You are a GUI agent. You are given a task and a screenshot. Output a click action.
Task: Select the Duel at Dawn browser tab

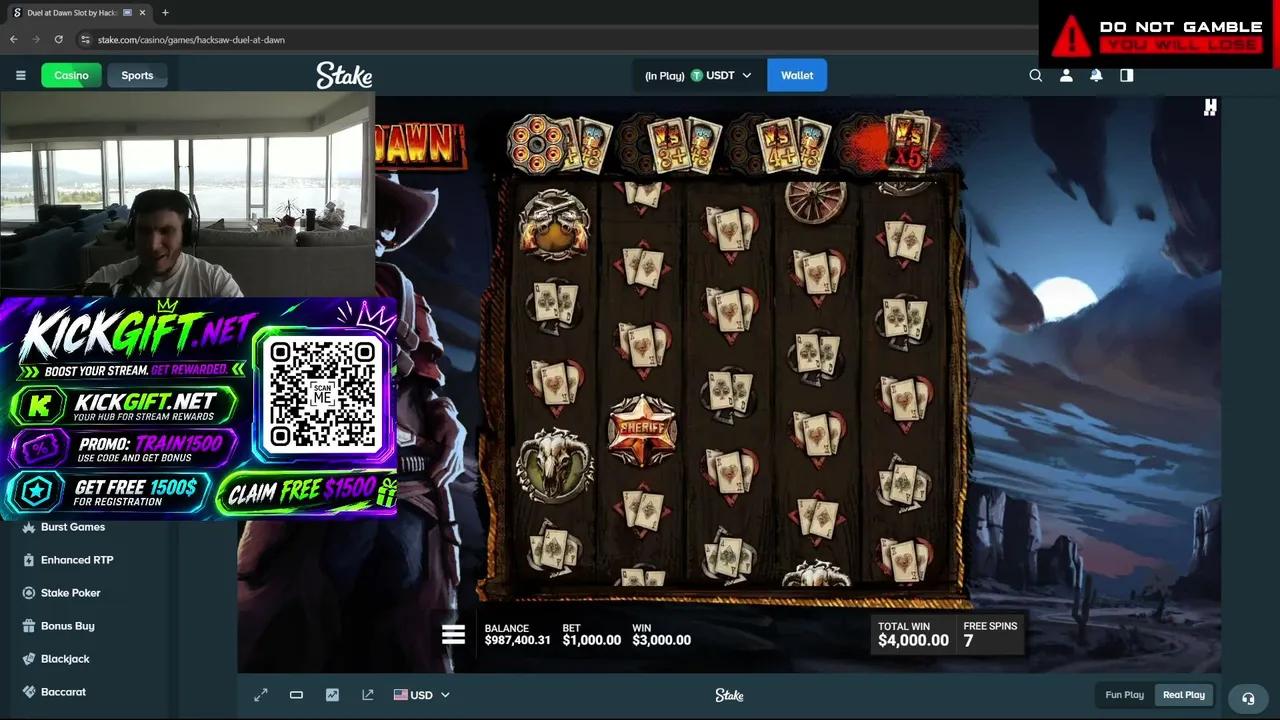click(78, 13)
